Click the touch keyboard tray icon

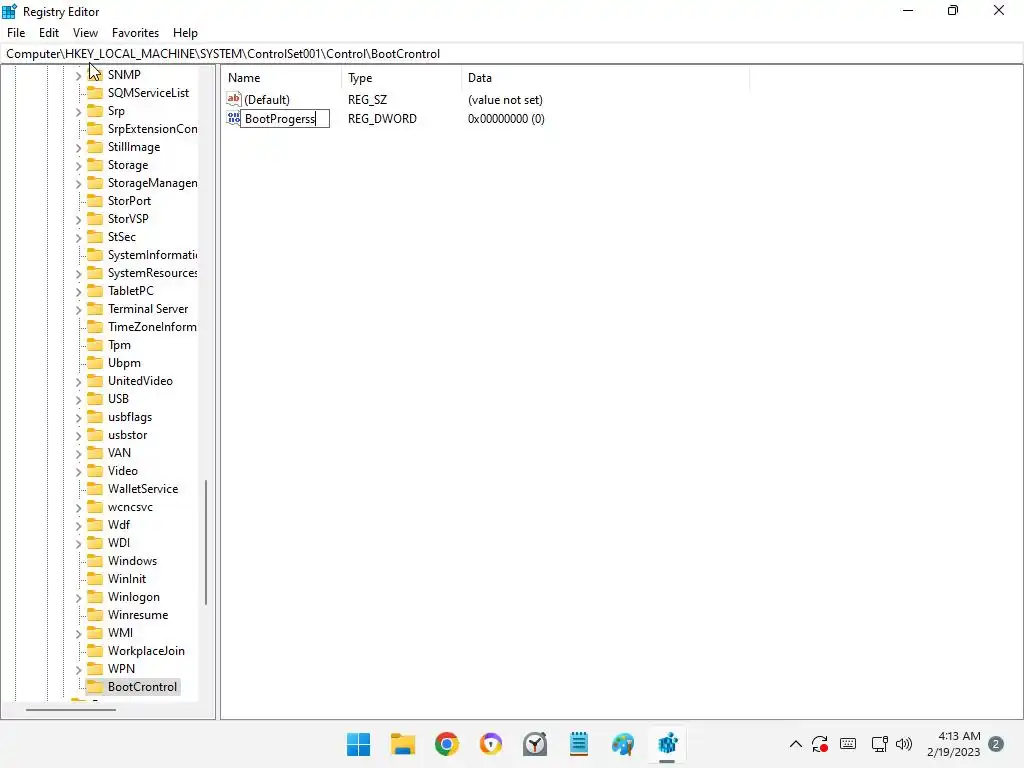click(x=848, y=744)
